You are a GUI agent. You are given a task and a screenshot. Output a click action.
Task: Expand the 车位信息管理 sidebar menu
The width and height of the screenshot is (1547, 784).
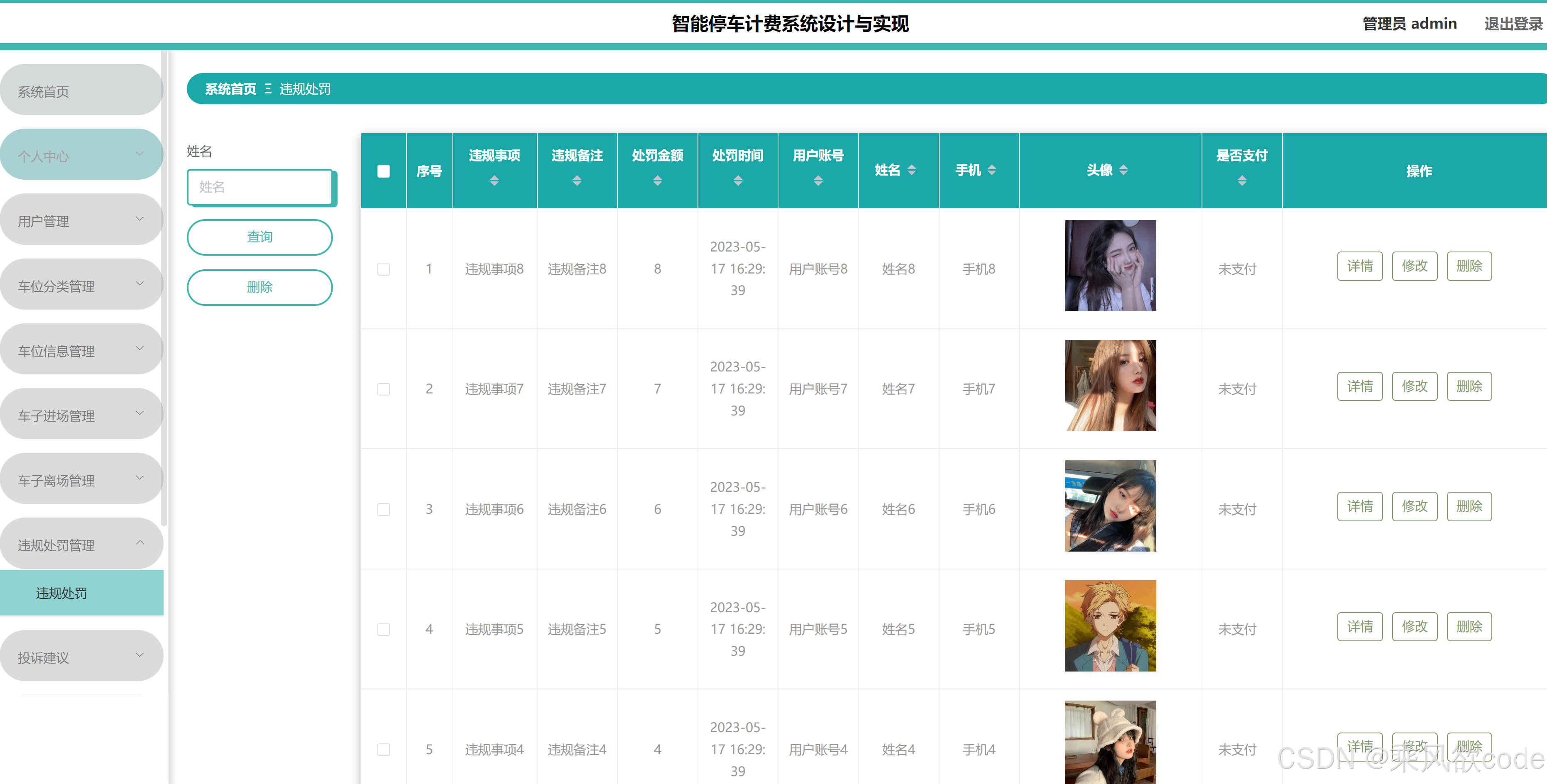[x=81, y=351]
